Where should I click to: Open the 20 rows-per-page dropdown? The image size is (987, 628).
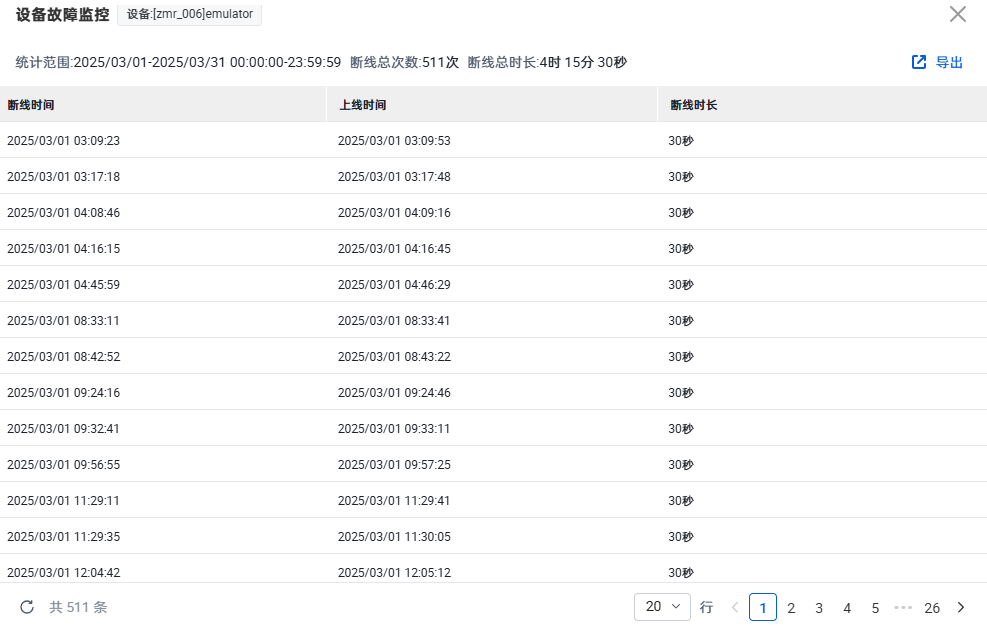[662, 607]
